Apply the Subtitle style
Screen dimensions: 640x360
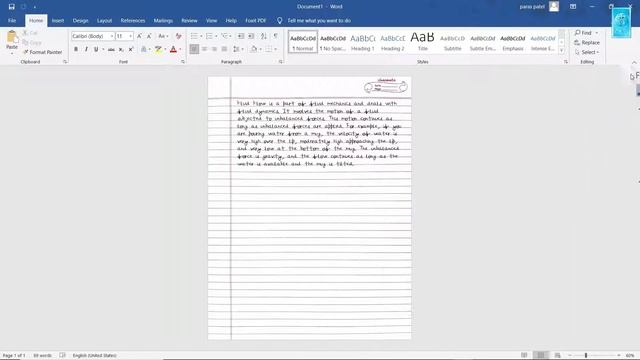point(452,42)
